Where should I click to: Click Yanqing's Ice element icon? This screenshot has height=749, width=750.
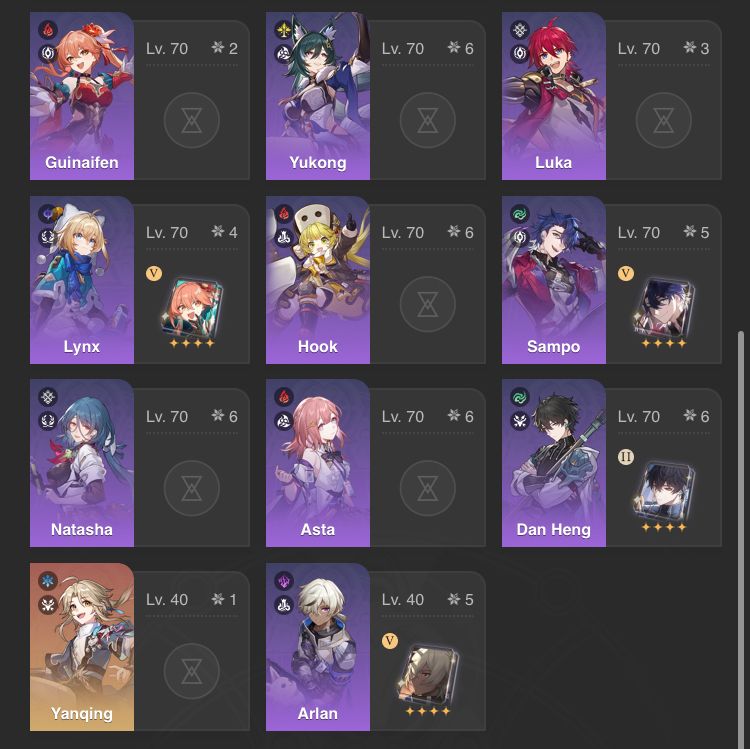48,581
